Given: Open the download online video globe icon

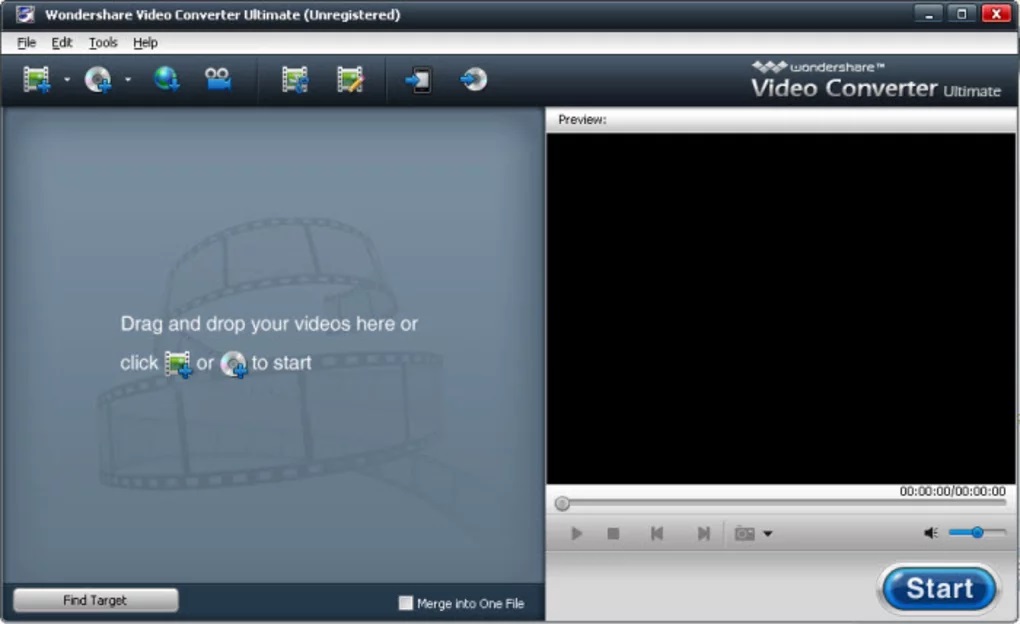Looking at the screenshot, I should click(166, 80).
